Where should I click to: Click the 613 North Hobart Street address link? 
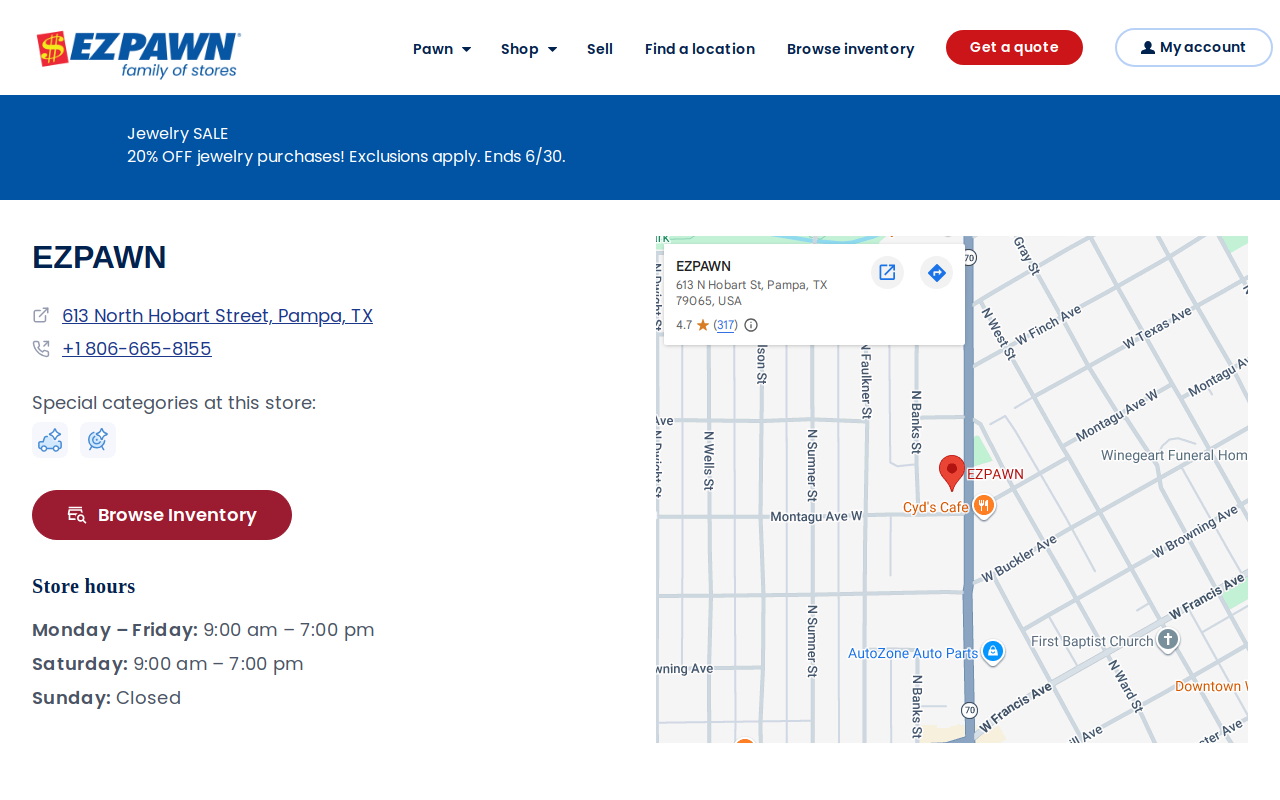[217, 316]
